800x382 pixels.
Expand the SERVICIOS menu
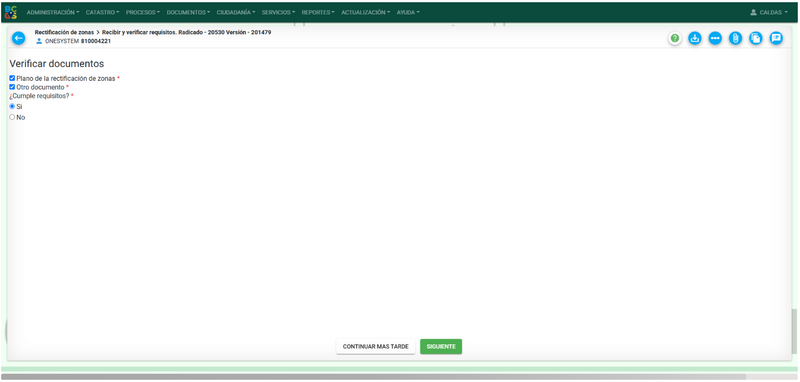click(279, 12)
